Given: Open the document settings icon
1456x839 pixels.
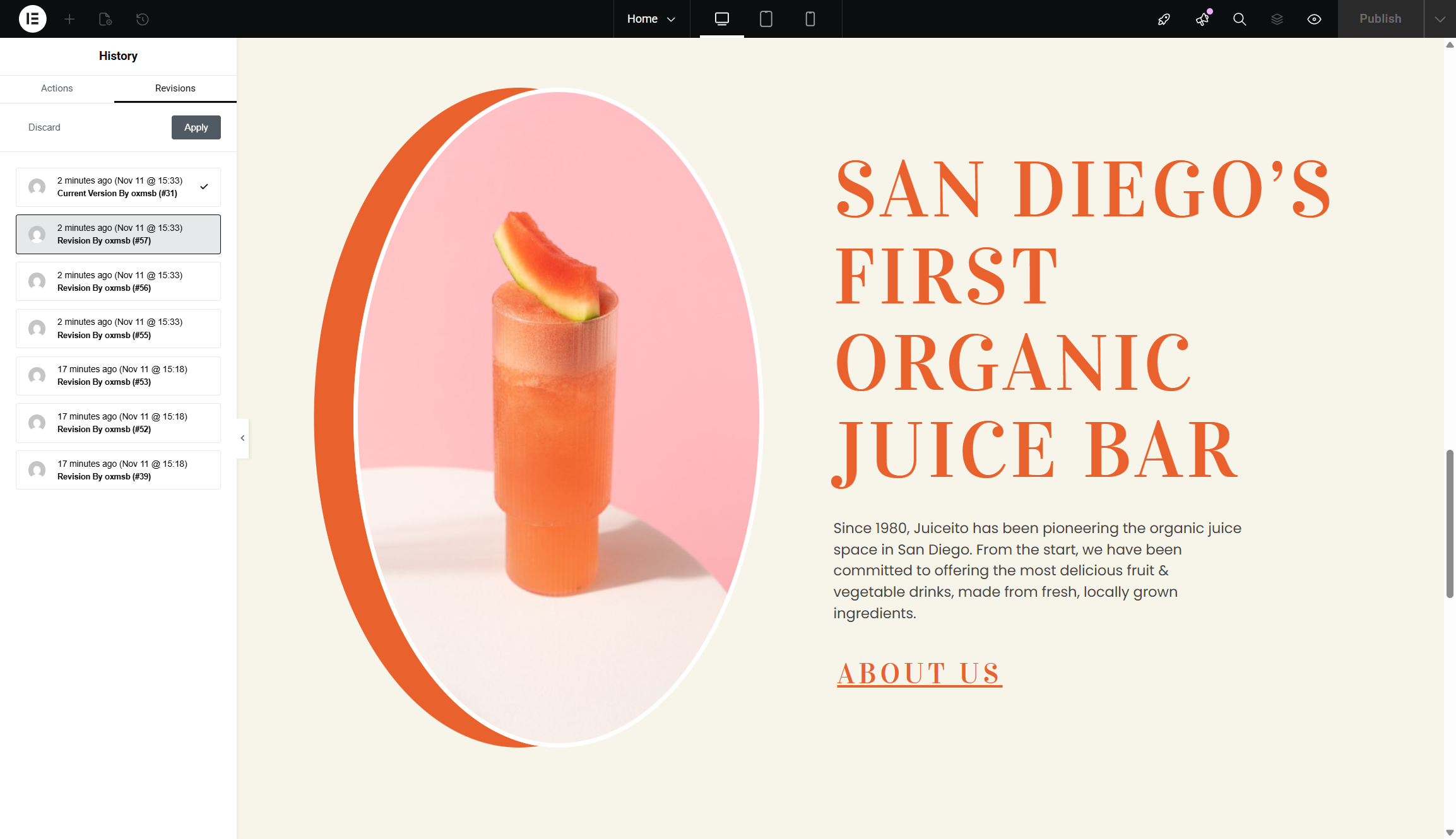Looking at the screenshot, I should 105,19.
